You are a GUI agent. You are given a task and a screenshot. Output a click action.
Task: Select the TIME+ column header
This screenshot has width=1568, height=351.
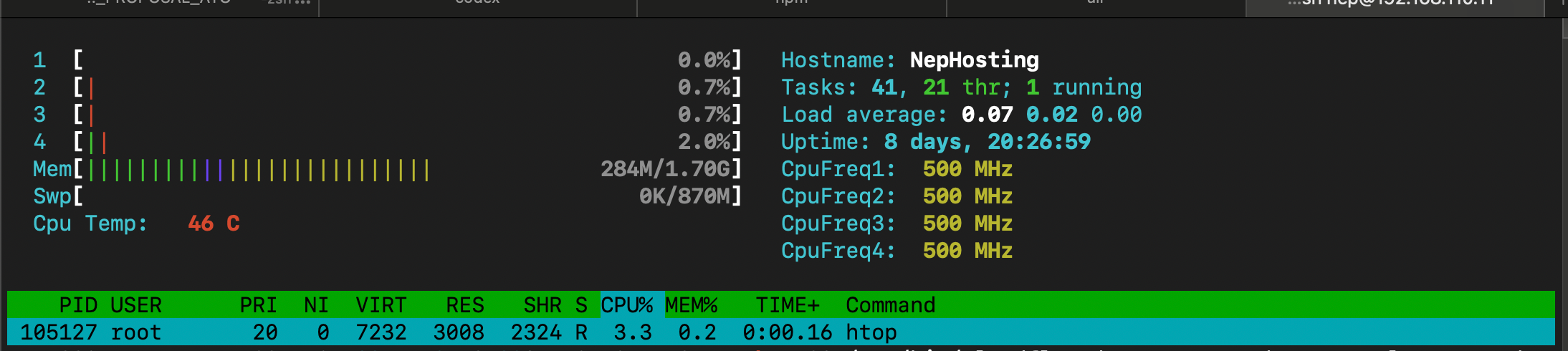point(787,305)
